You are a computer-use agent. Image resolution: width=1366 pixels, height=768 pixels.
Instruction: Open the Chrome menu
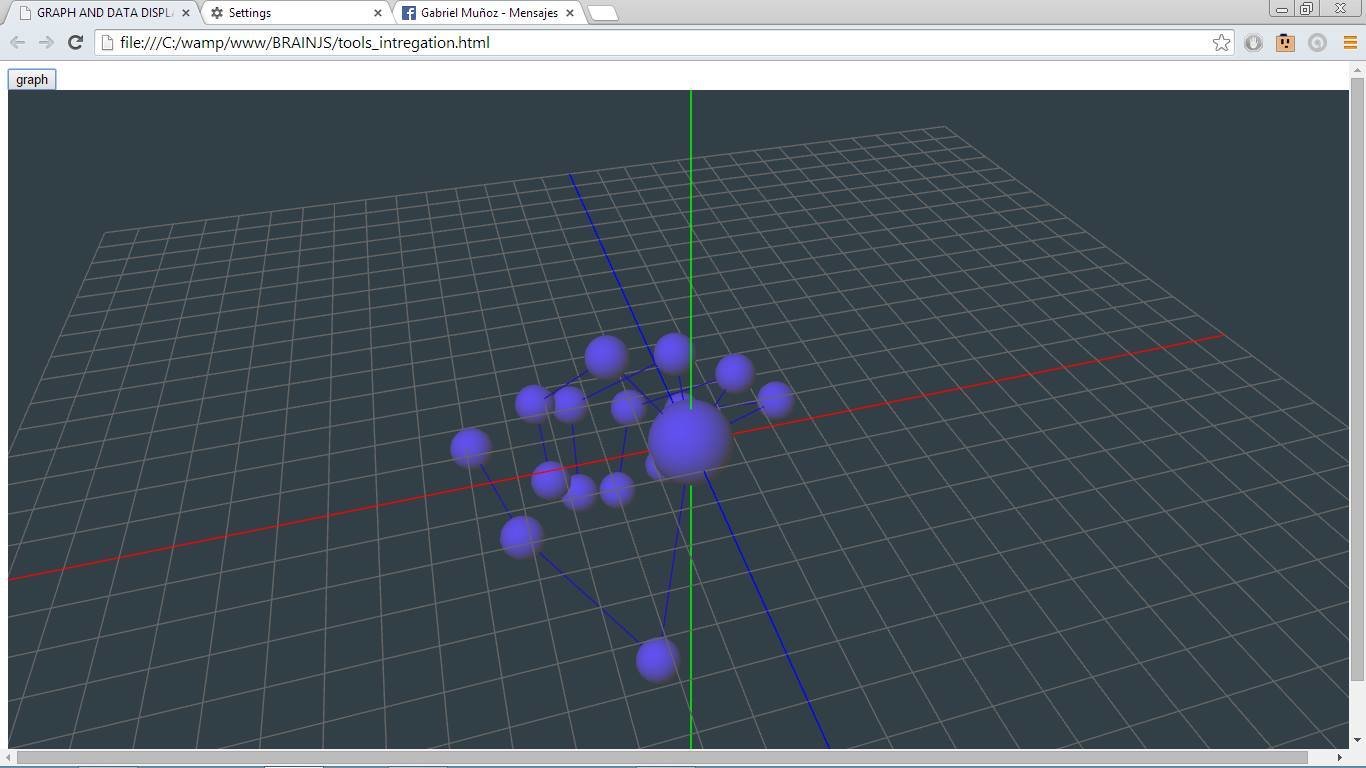point(1349,42)
